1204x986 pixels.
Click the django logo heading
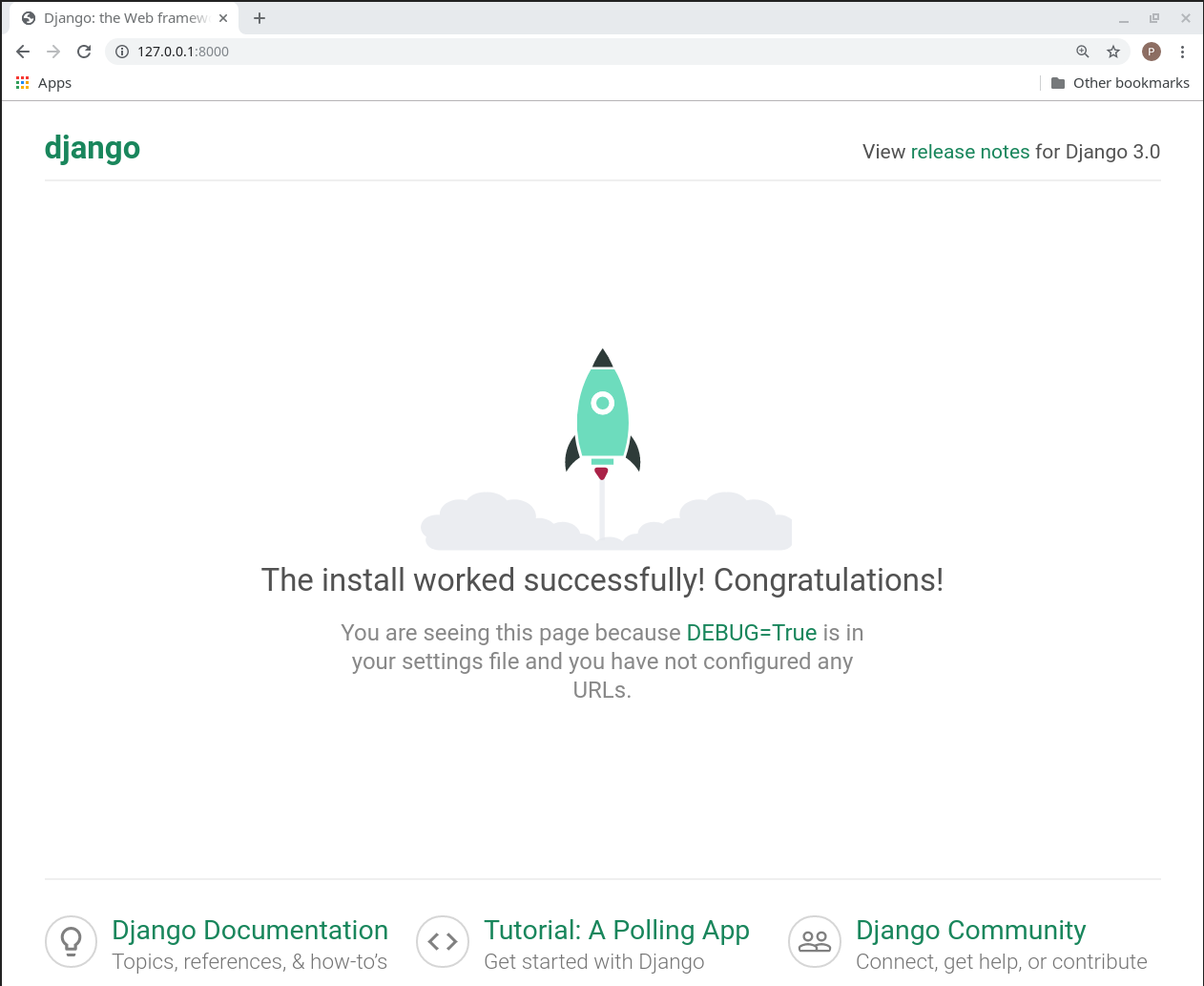pyautogui.click(x=93, y=149)
